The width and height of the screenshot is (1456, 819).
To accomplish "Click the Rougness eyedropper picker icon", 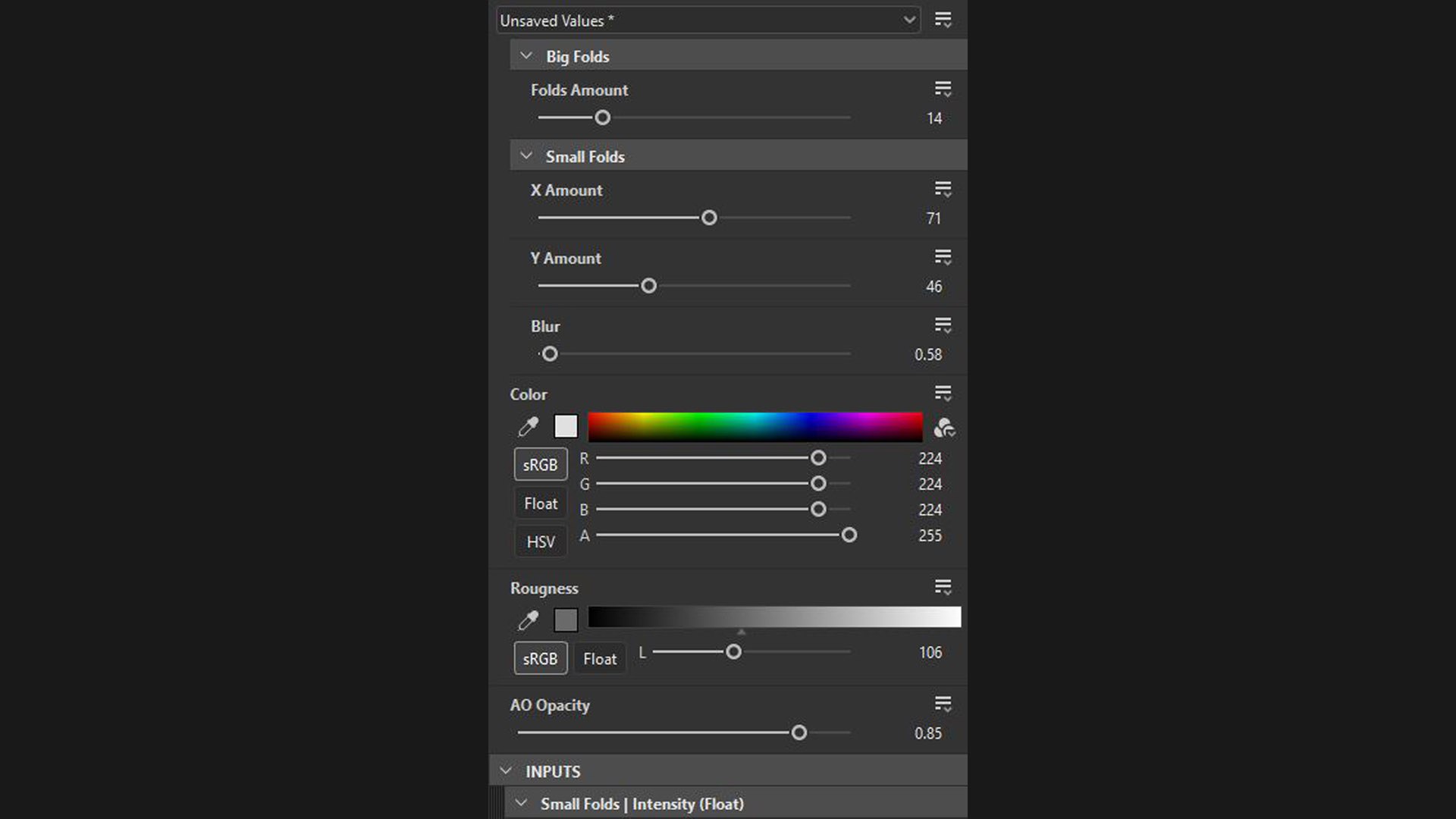I will click(x=528, y=620).
